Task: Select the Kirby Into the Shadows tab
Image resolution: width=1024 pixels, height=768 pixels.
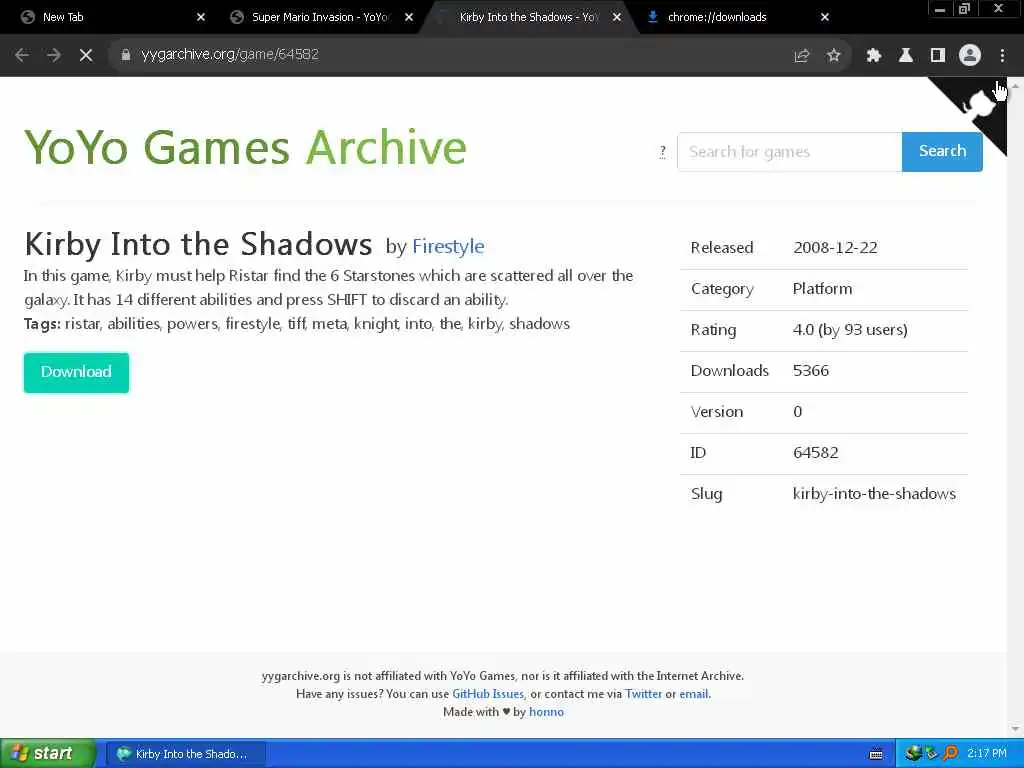Action: [528, 17]
